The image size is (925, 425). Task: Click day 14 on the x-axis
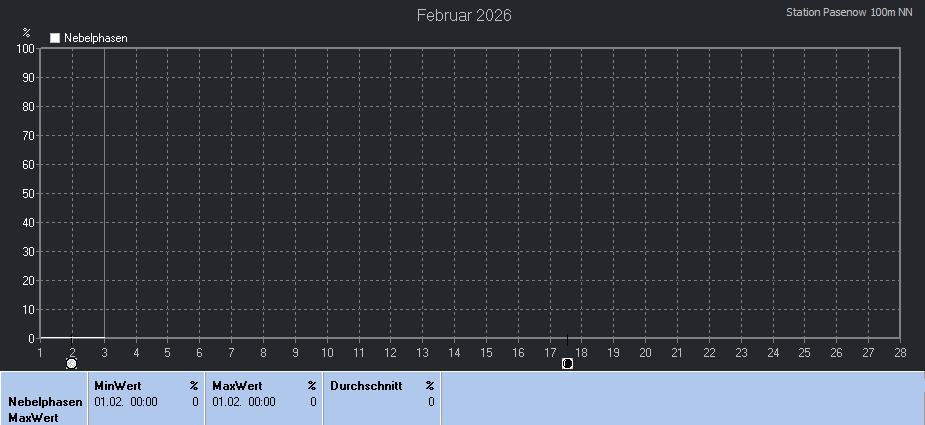454,352
